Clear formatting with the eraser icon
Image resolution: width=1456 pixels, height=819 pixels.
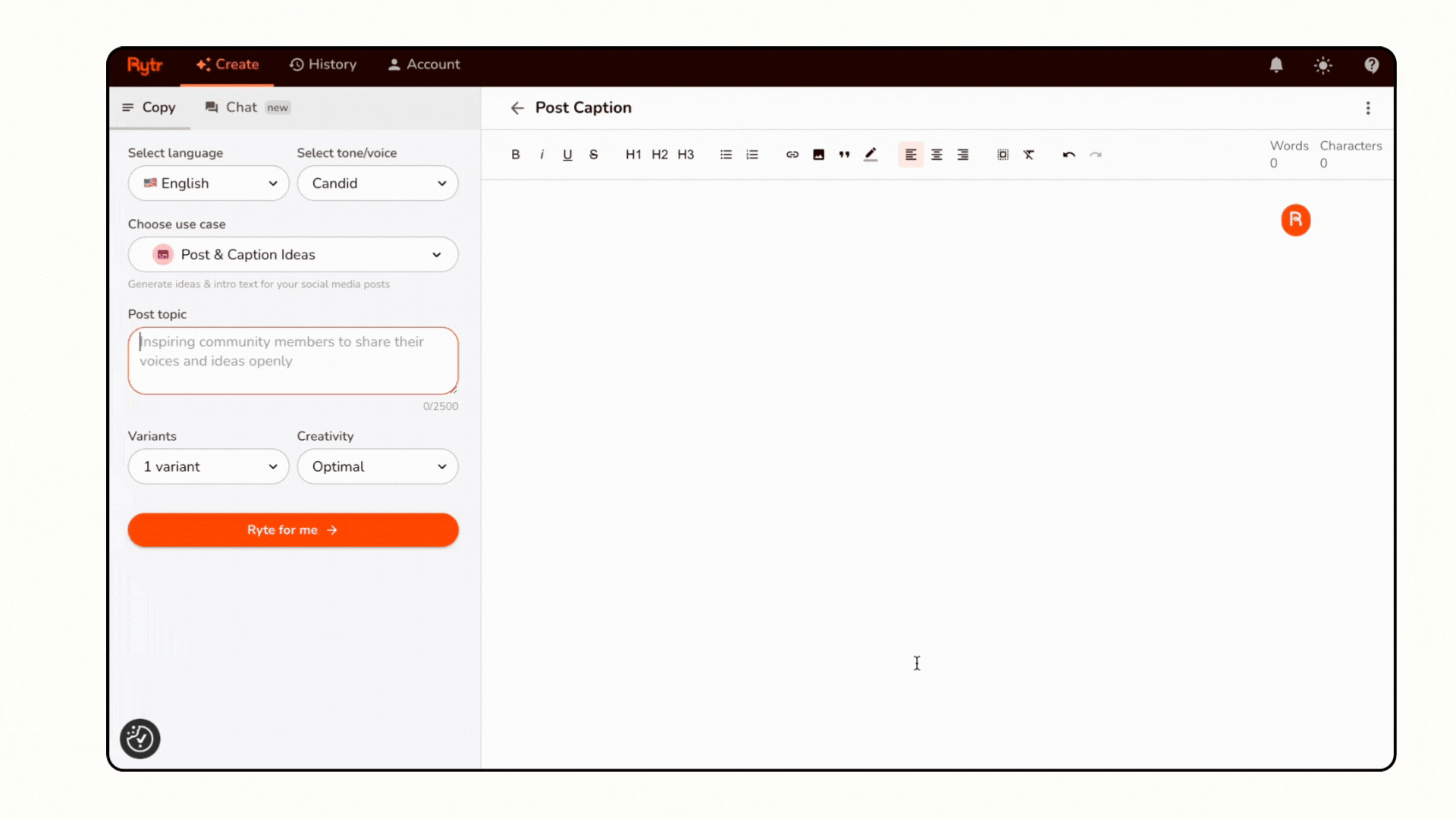1029,154
